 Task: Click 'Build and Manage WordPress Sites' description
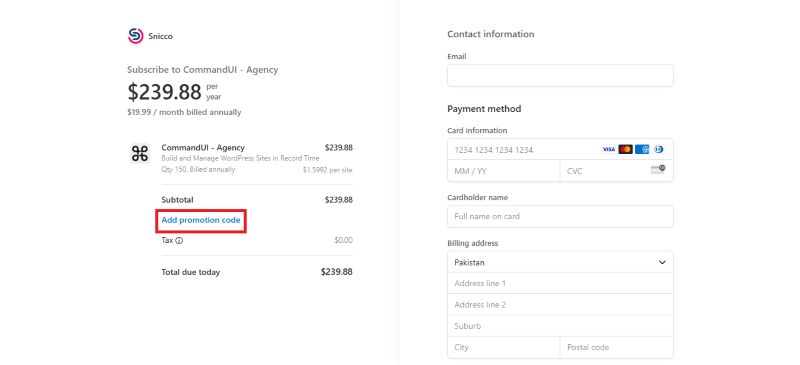[240, 159]
